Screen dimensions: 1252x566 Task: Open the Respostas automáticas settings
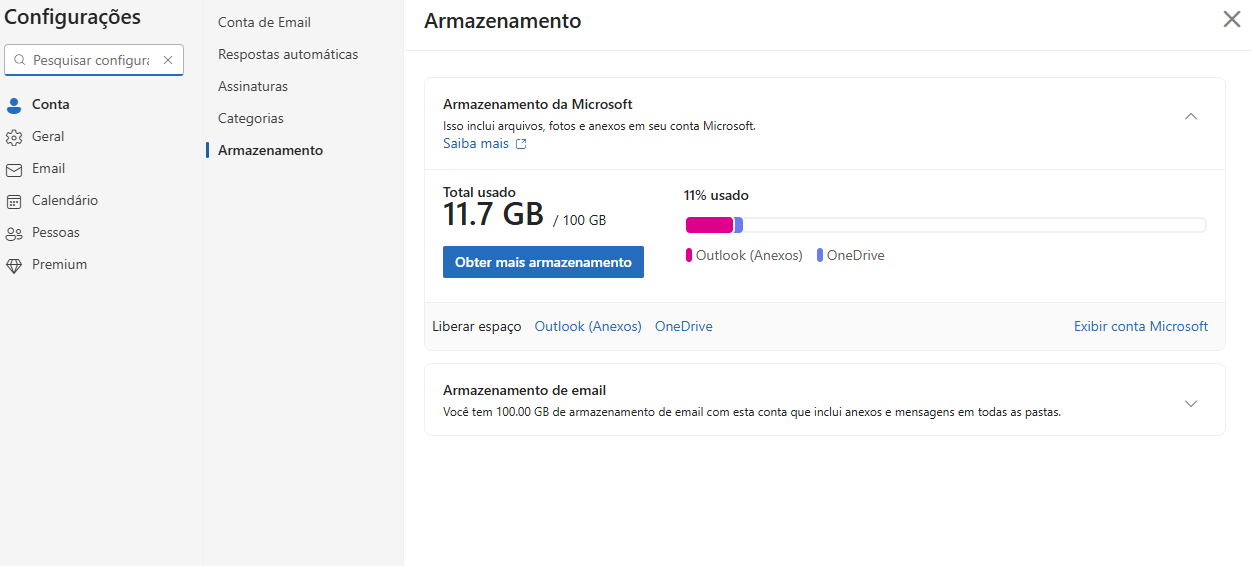pyautogui.click(x=288, y=54)
